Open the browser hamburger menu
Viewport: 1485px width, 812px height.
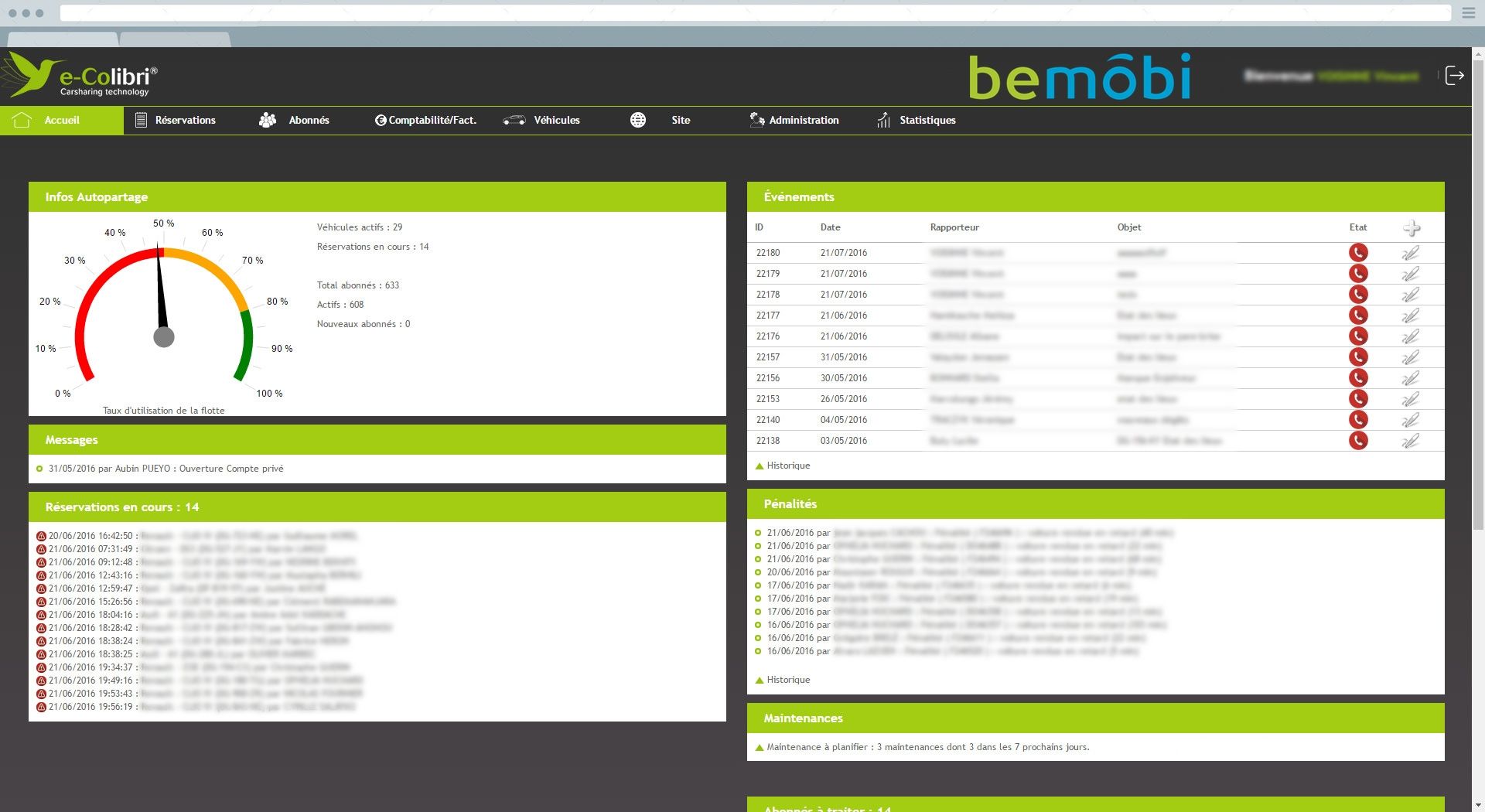pyautogui.click(x=1468, y=13)
